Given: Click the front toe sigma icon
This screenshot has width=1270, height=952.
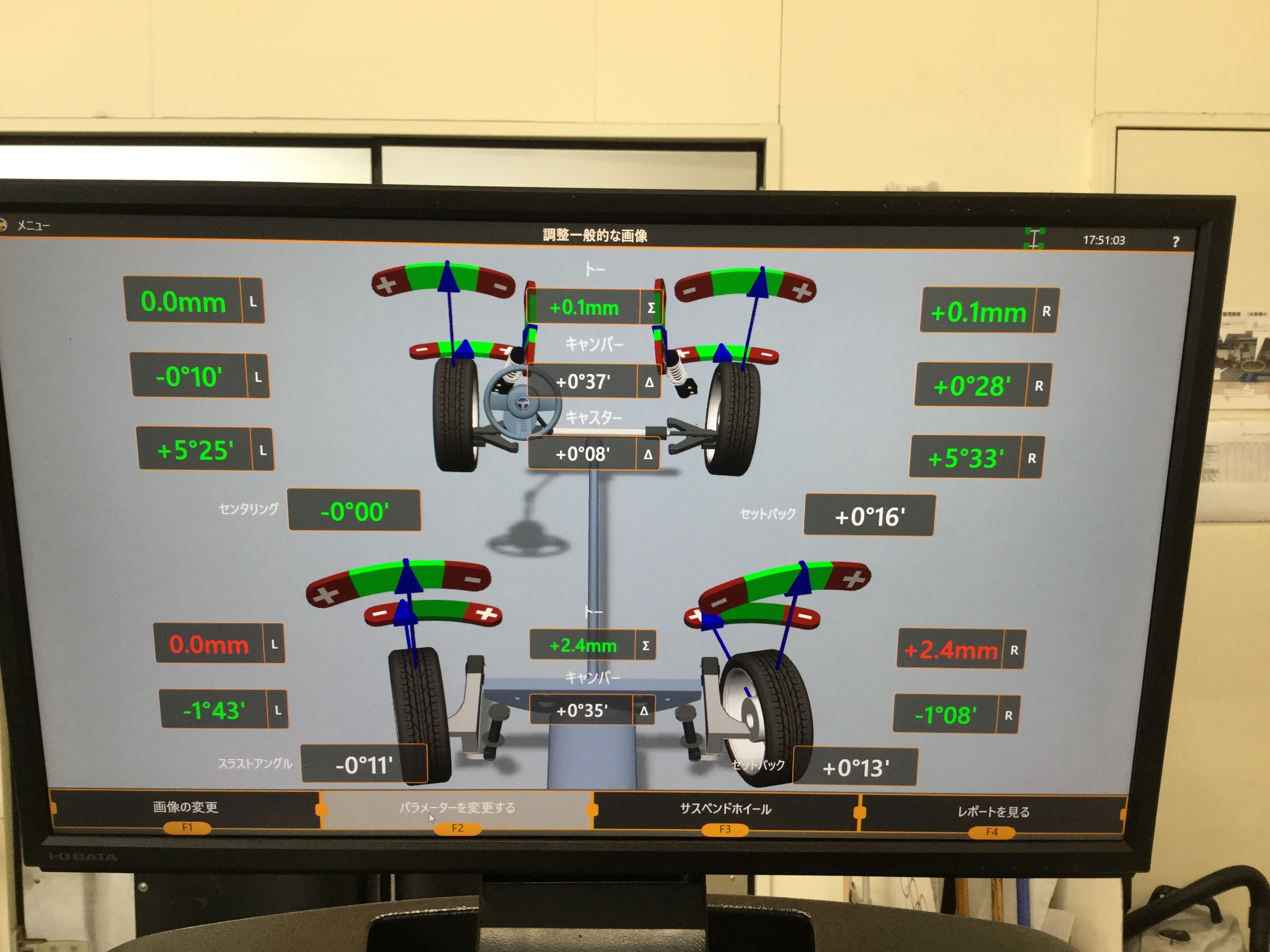Looking at the screenshot, I should click(x=651, y=308).
